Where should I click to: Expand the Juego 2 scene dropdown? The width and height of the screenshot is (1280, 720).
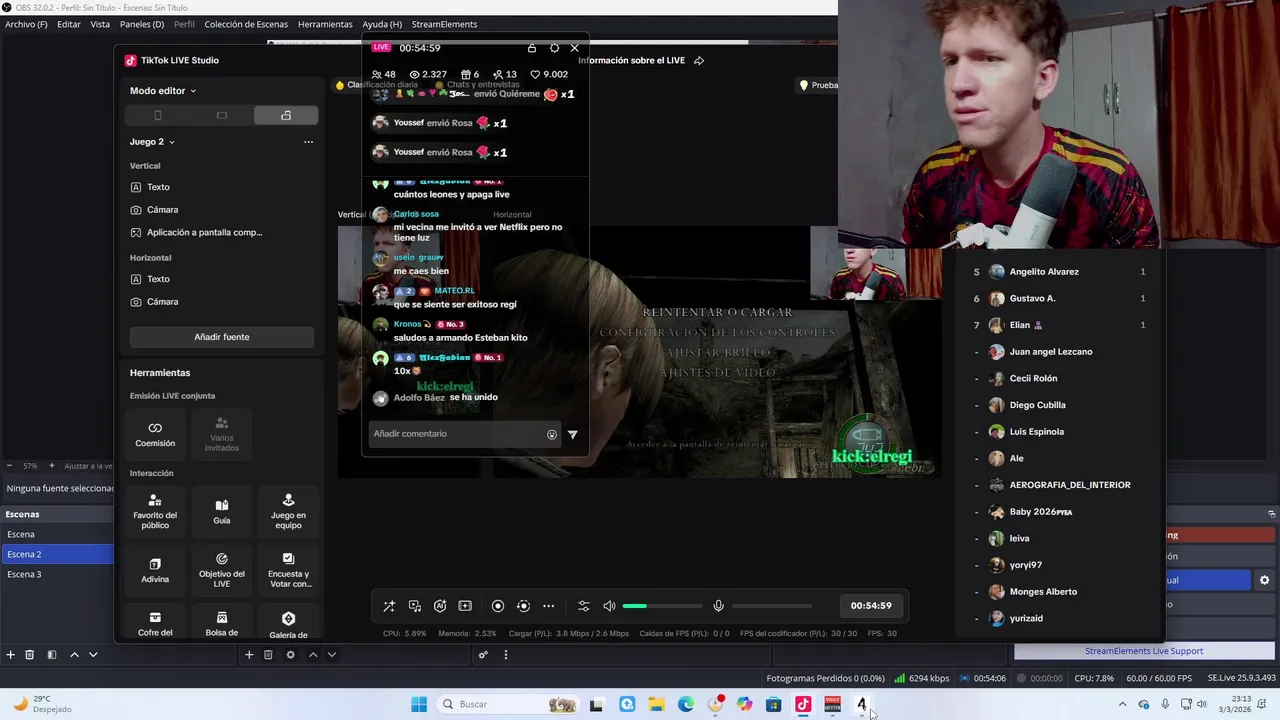(x=152, y=142)
